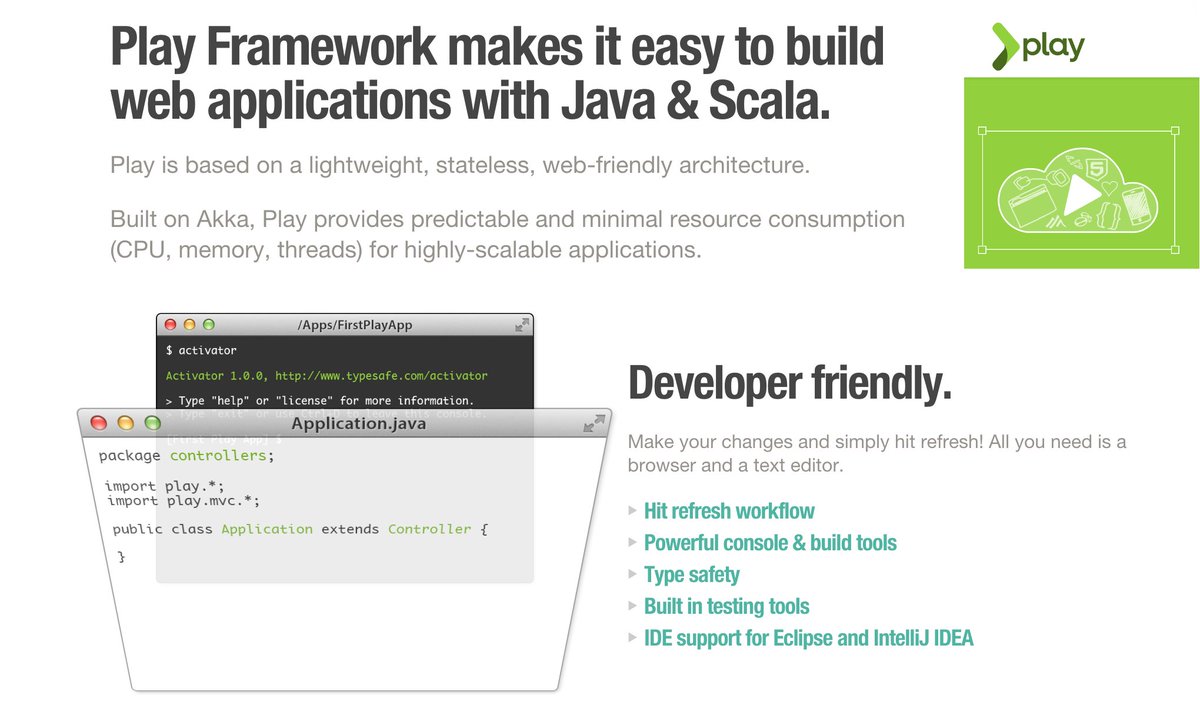Toggle fullscreen on FirstPlayApp terminal window
This screenshot has width=1200, height=722.
click(x=521, y=325)
